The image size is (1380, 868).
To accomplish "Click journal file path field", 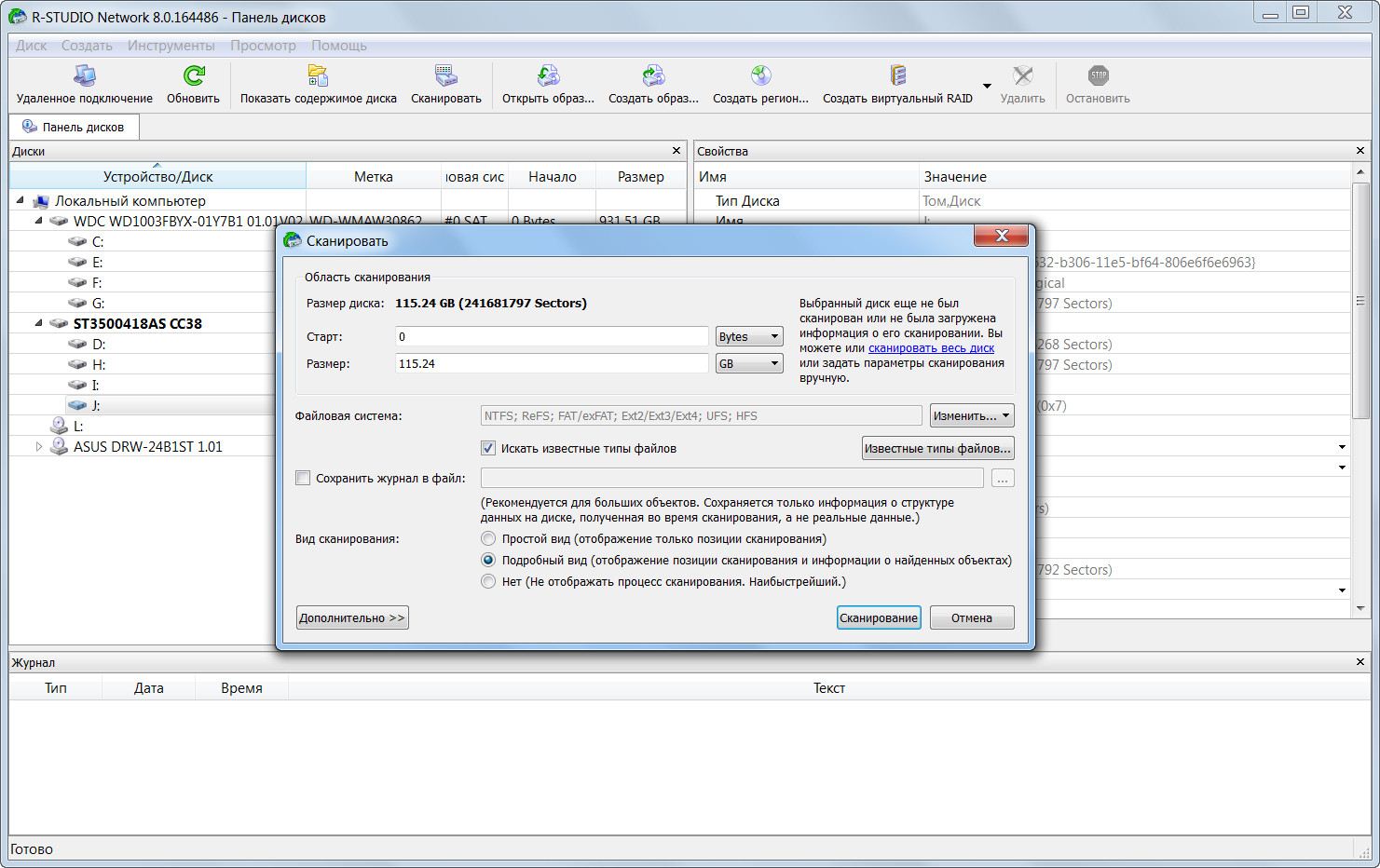I will (x=732, y=478).
